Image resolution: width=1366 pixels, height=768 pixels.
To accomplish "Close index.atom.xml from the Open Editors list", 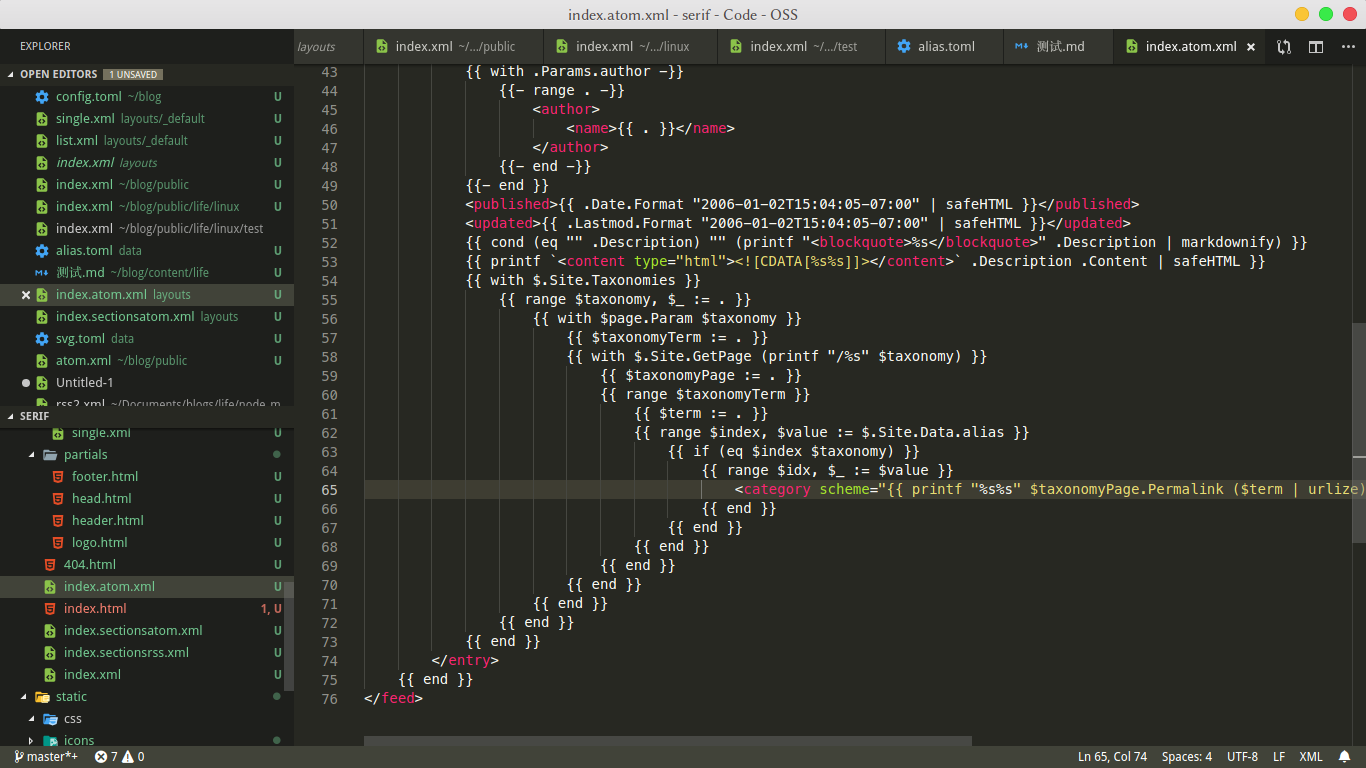I will (26, 295).
